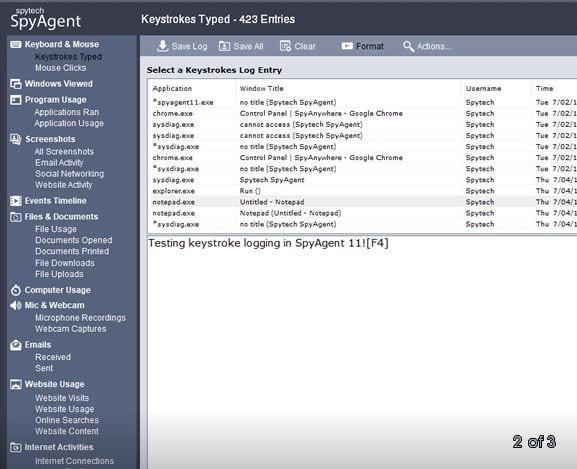Click the Actions magnifier icon
577x469 pixels.
click(408, 46)
